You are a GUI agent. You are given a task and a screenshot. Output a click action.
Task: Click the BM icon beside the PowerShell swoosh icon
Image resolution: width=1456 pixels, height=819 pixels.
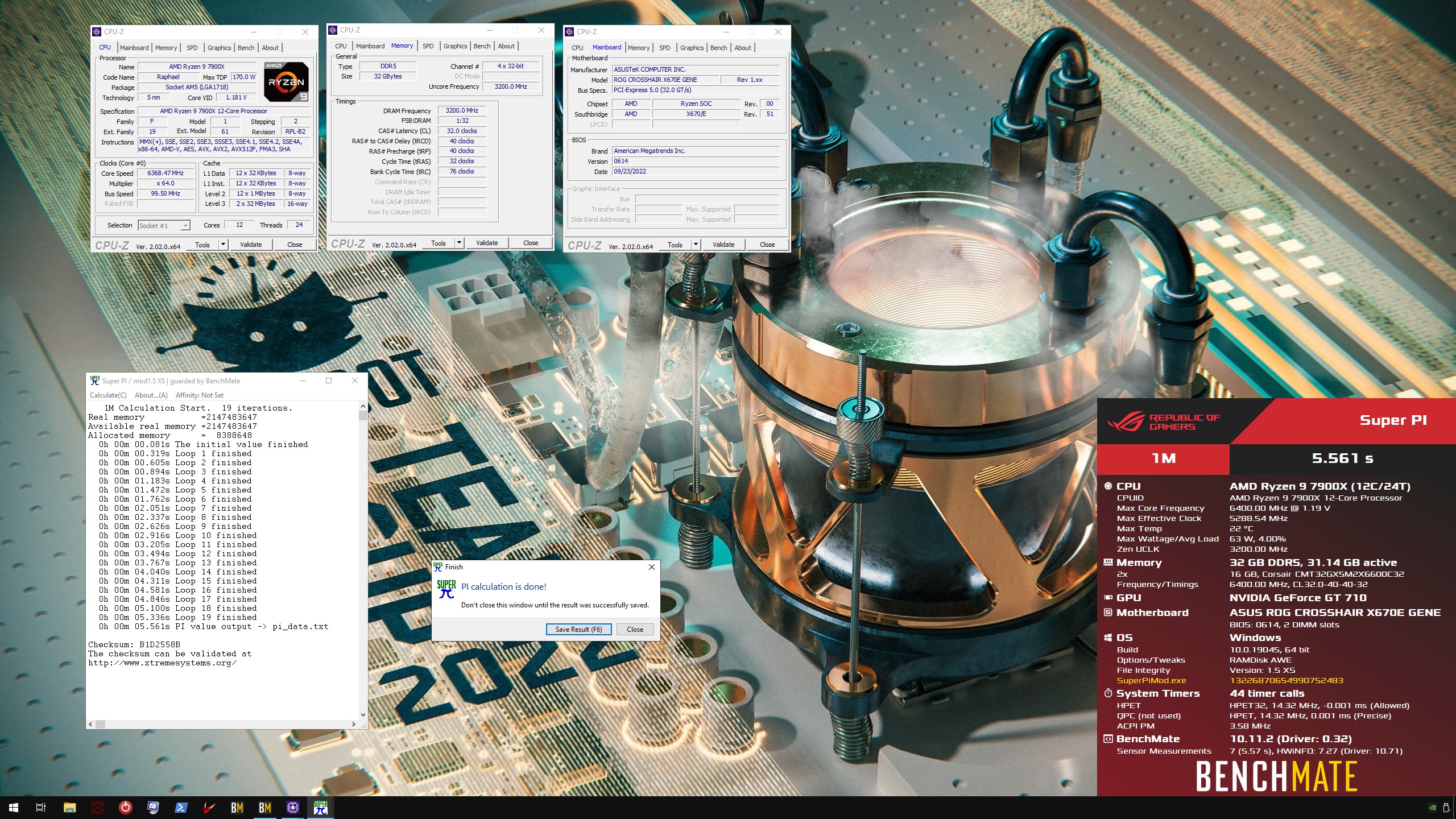coord(237,807)
